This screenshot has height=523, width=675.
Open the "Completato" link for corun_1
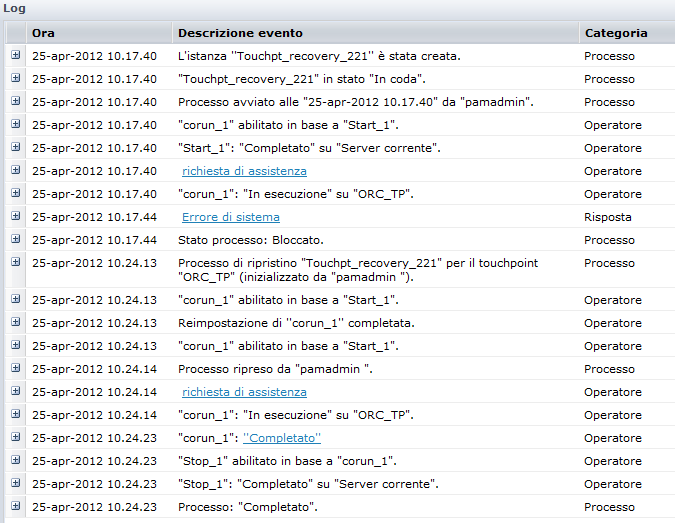click(x=282, y=438)
